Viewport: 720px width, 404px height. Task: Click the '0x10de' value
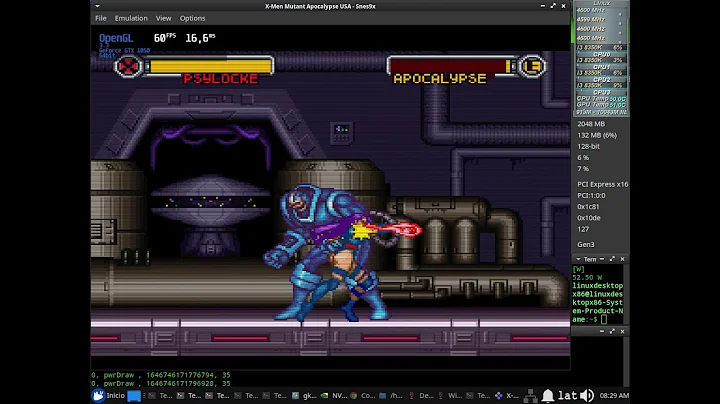pyautogui.click(x=589, y=218)
